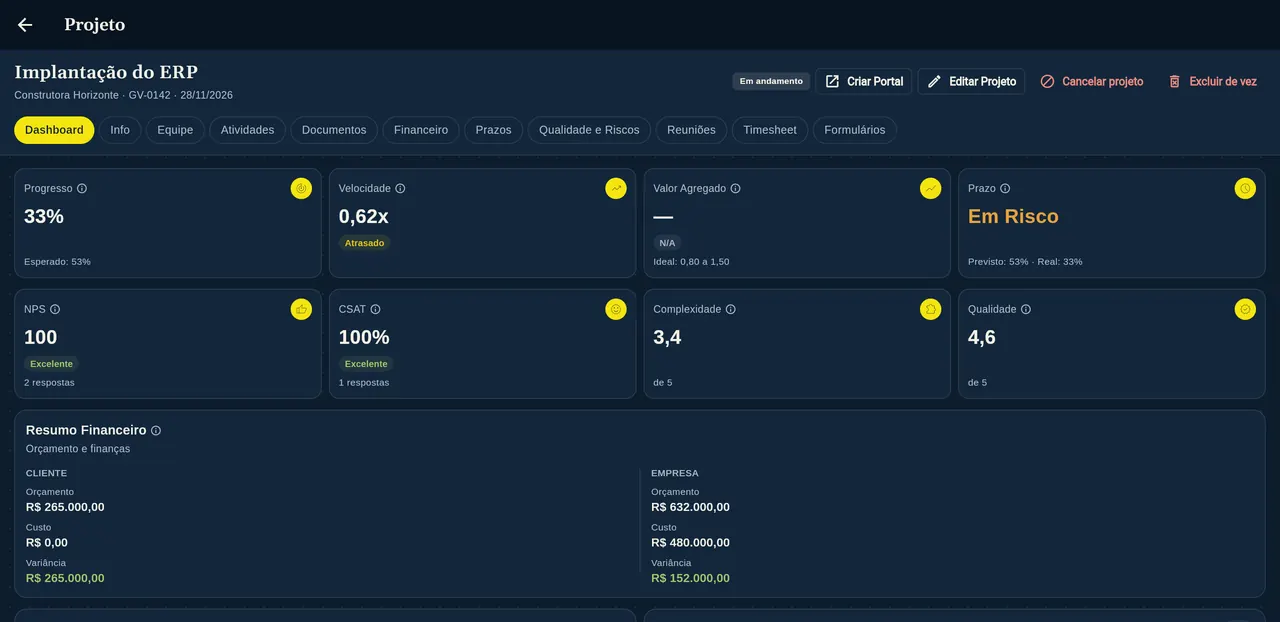Image resolution: width=1280 pixels, height=622 pixels.
Task: Click Excluir de vez
Action: pyautogui.click(x=1212, y=81)
